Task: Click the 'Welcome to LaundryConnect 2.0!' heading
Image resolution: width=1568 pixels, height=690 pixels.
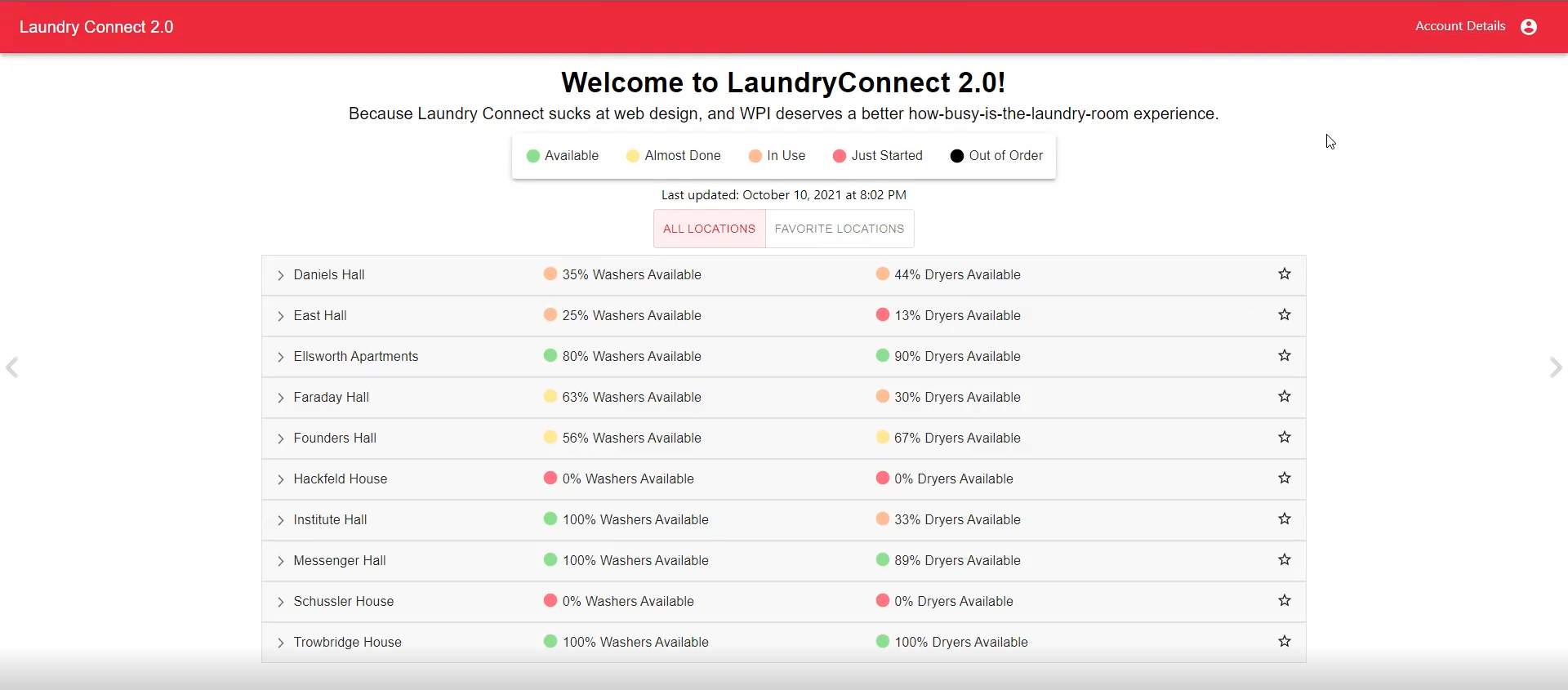Action: 783,82
